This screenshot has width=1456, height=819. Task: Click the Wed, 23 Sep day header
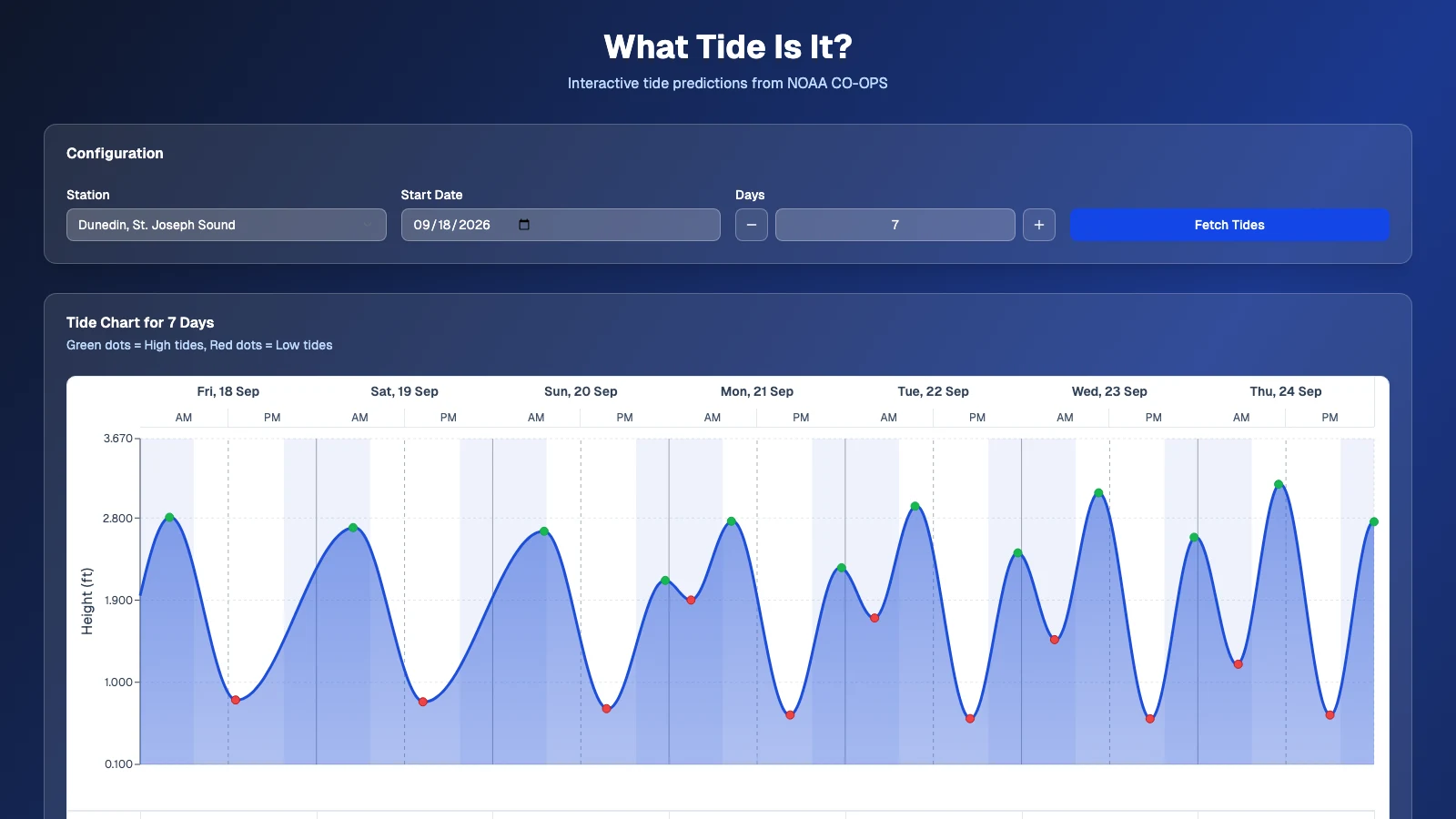point(1109,391)
